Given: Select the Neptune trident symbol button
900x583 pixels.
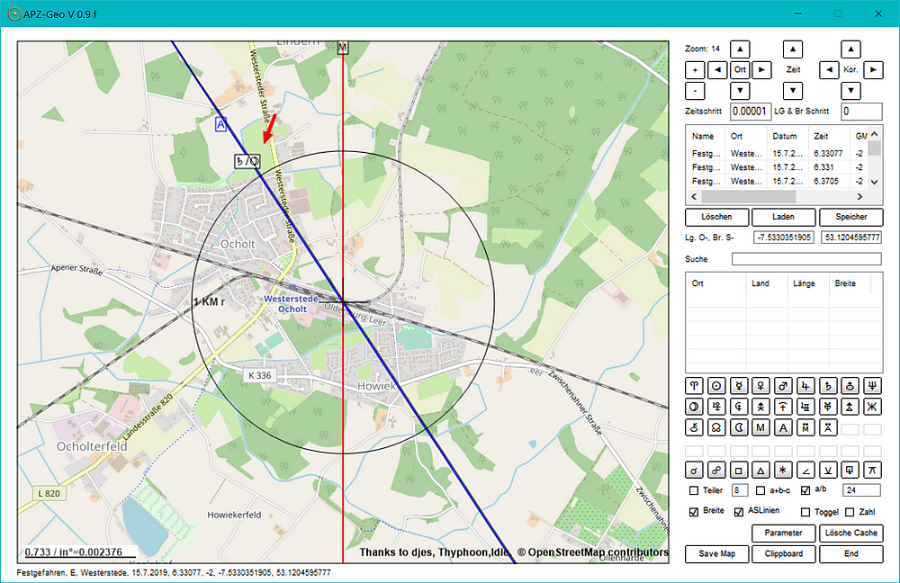Looking at the screenshot, I should (872, 386).
